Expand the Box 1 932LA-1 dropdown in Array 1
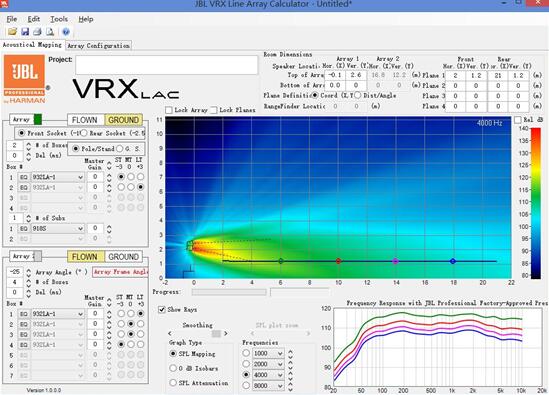This screenshot has width=549, height=395. pos(58,177)
